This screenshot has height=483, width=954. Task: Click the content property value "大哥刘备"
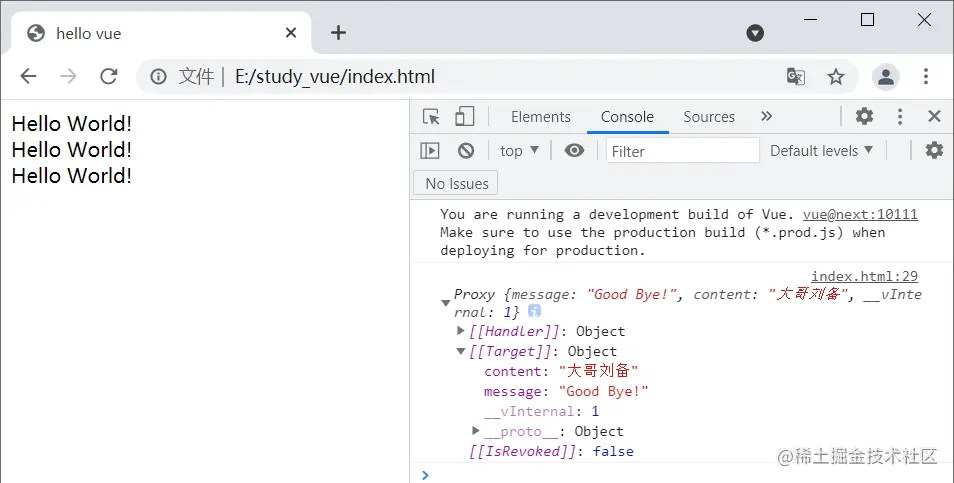coord(598,370)
